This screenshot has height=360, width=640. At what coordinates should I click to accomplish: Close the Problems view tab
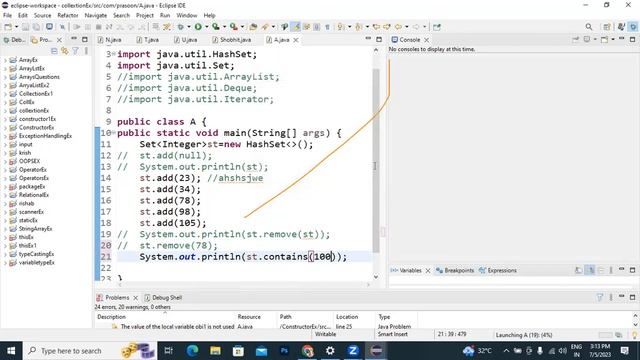(136, 298)
